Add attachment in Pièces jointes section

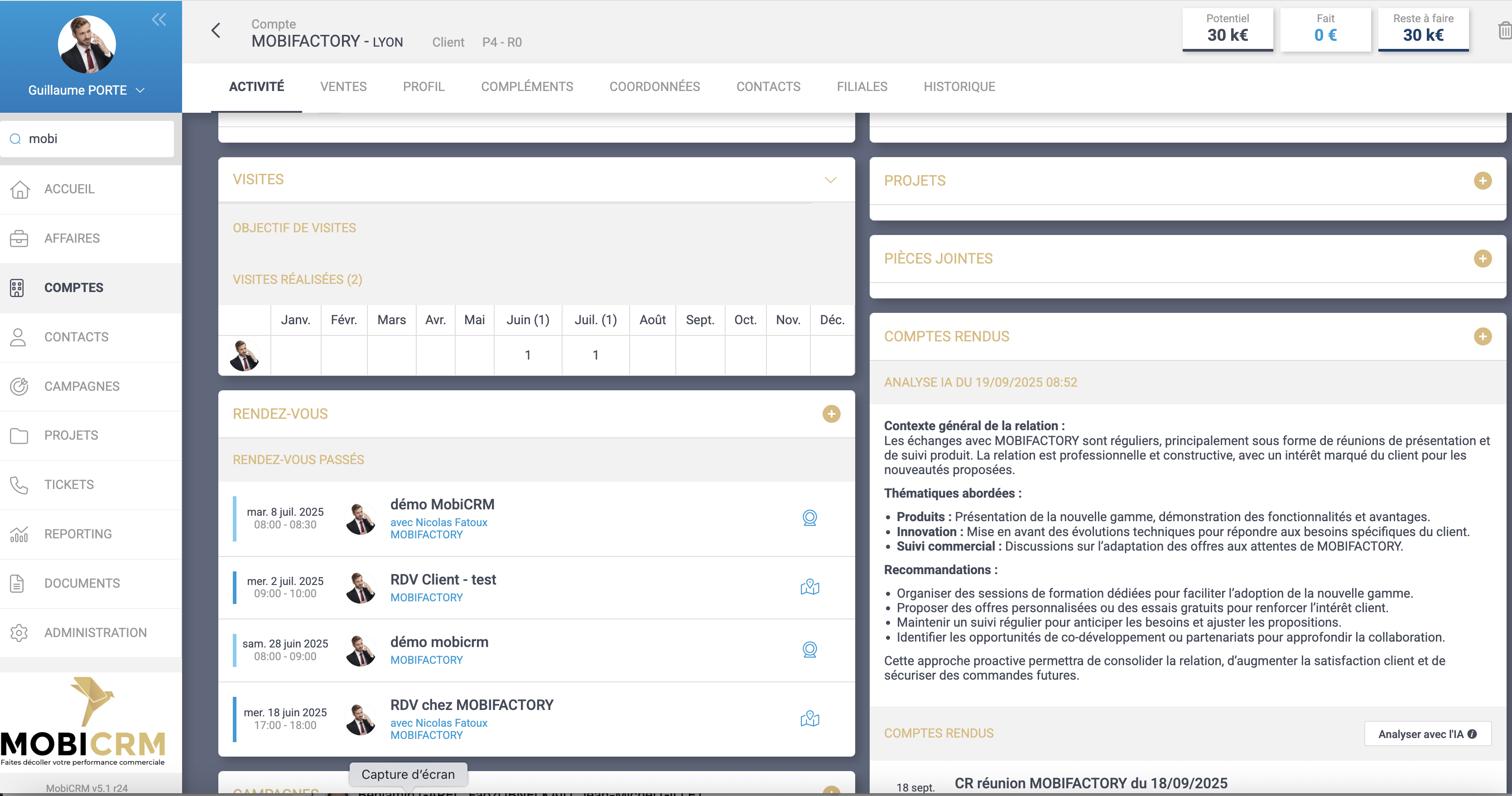1482,259
